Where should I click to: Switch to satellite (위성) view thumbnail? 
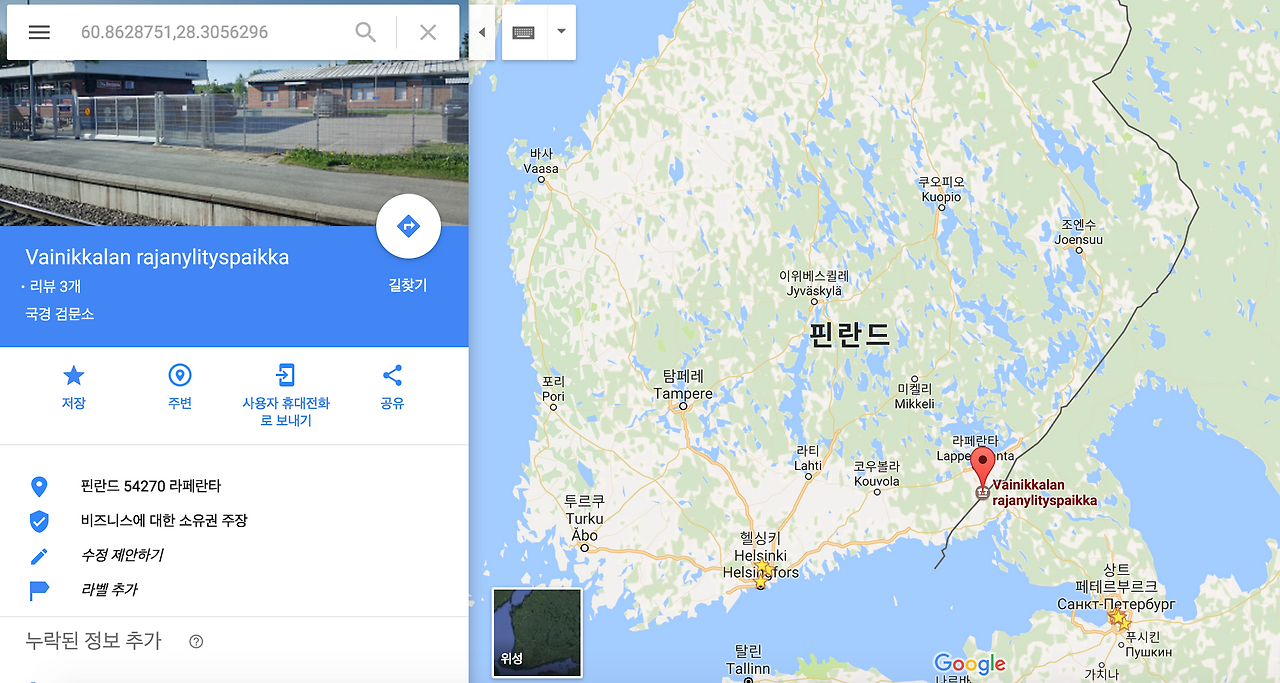(537, 630)
